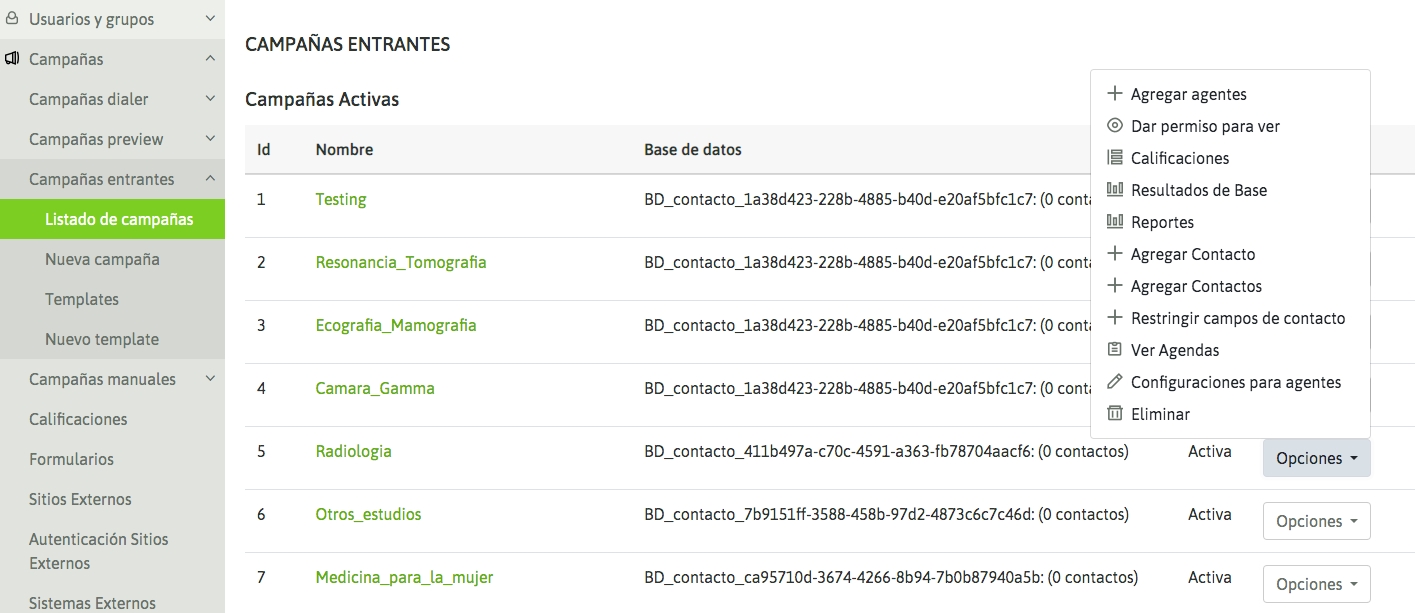Click the chart icon beside Resultados de Base
1428x613 pixels.
(x=1115, y=190)
